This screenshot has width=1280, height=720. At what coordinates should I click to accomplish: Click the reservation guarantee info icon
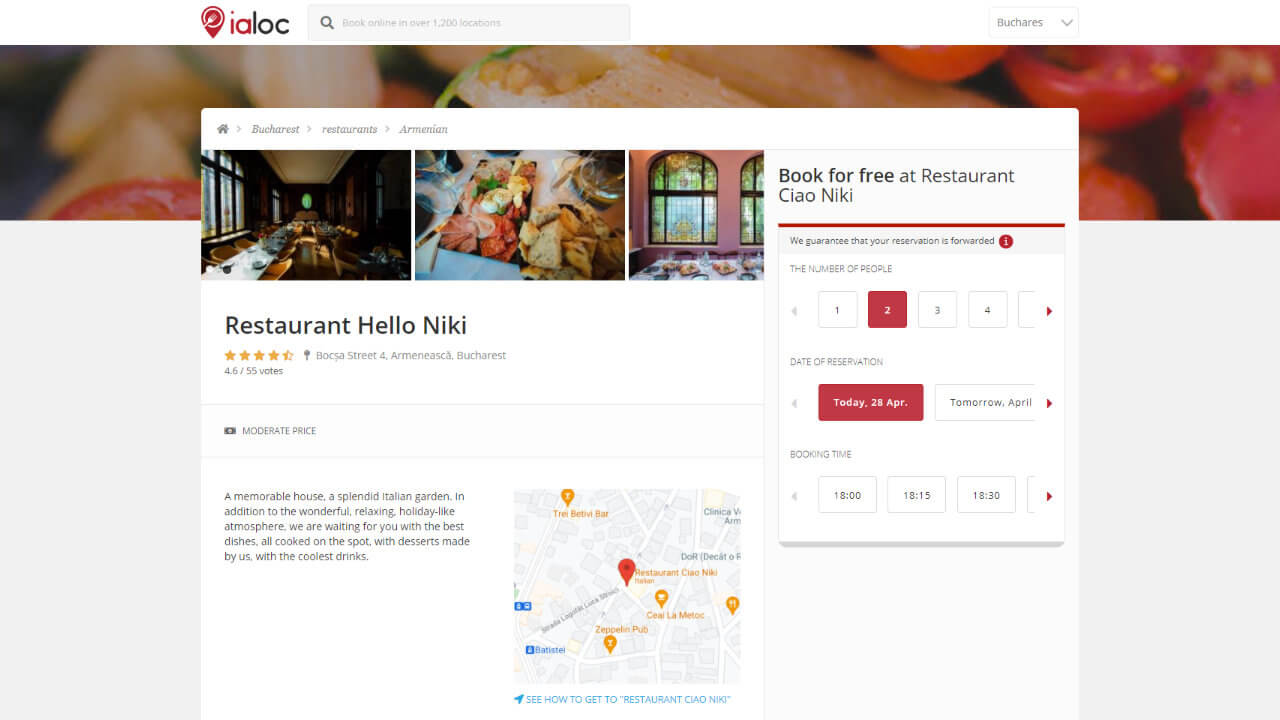coord(1006,241)
